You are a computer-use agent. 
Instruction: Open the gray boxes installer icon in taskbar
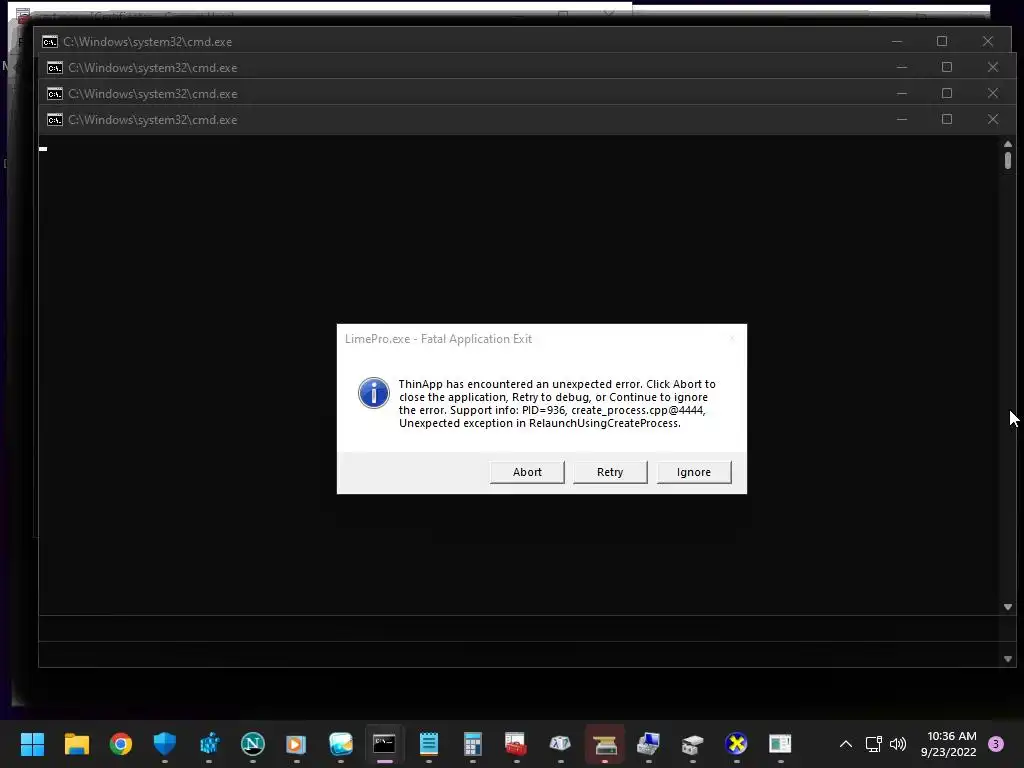tap(692, 744)
